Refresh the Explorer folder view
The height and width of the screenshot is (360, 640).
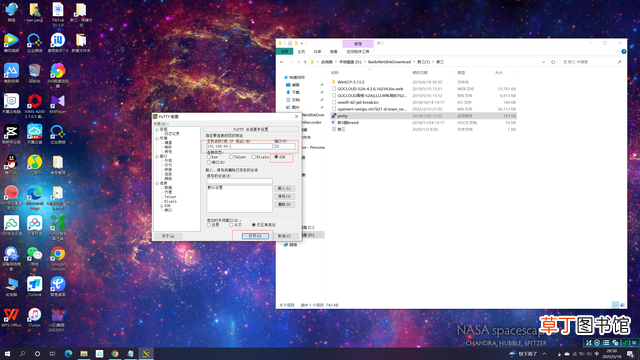553,62
